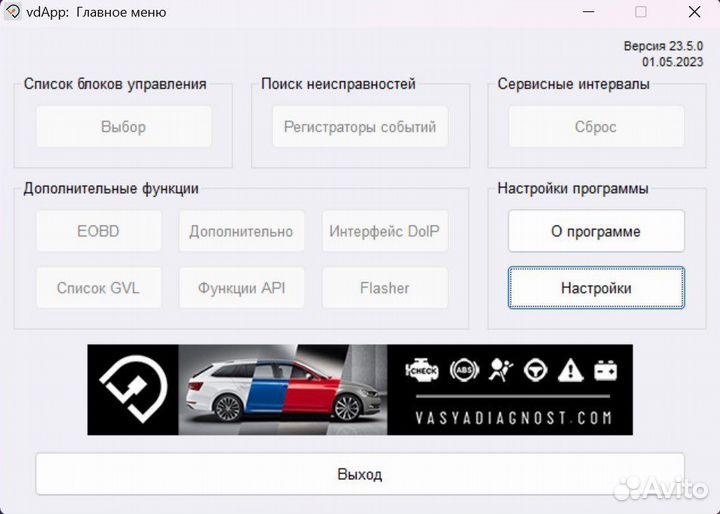Open the Настройки settings button
The height and width of the screenshot is (514, 720).
point(596,288)
